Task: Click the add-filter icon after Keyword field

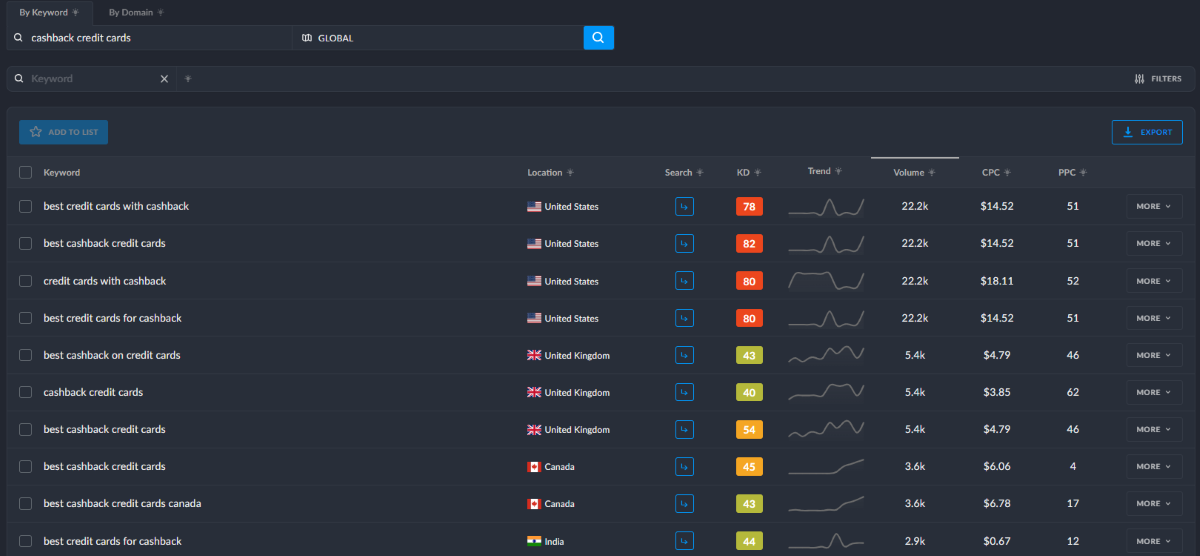Action: (x=188, y=79)
